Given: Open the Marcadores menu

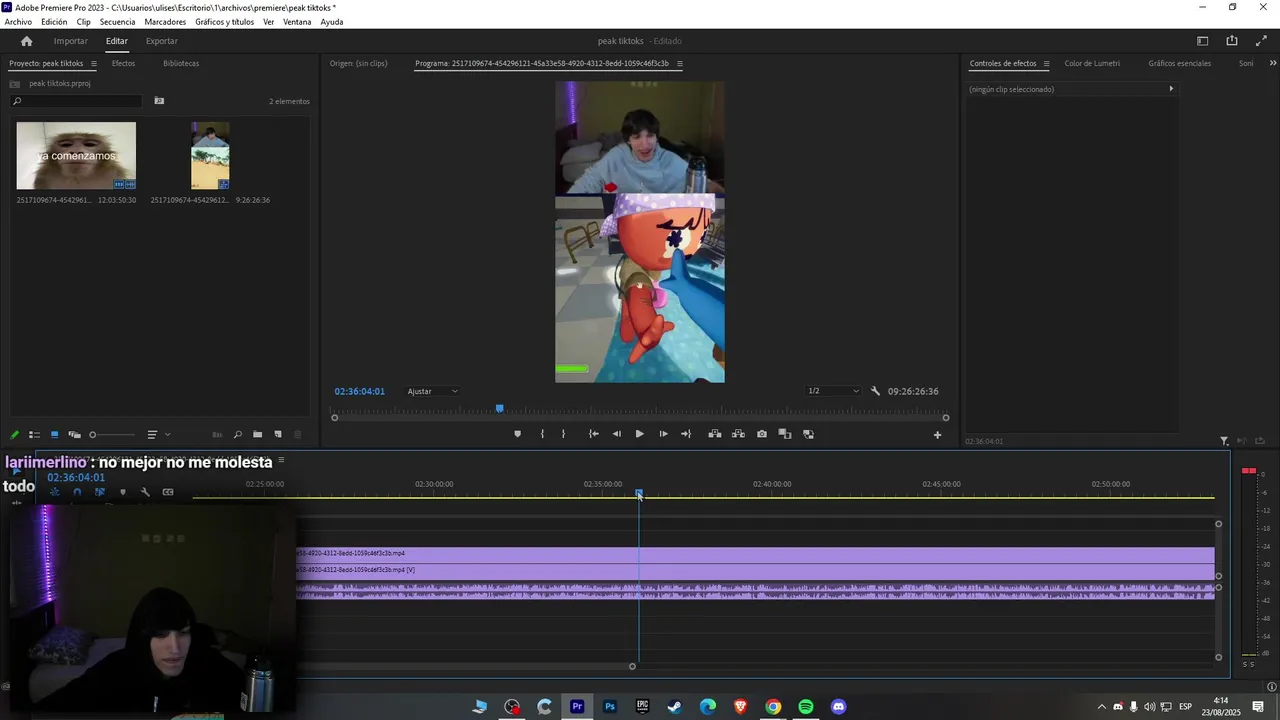Looking at the screenshot, I should [165, 22].
